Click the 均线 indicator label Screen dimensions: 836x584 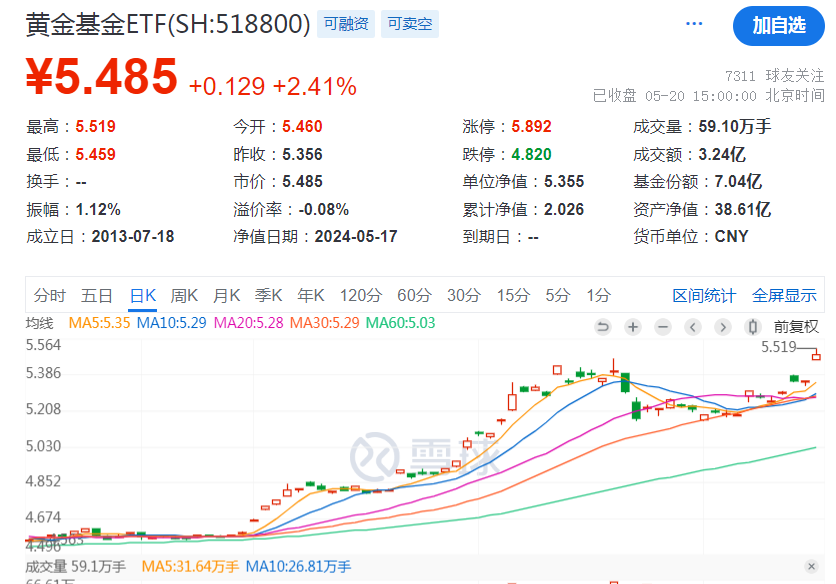[39, 323]
